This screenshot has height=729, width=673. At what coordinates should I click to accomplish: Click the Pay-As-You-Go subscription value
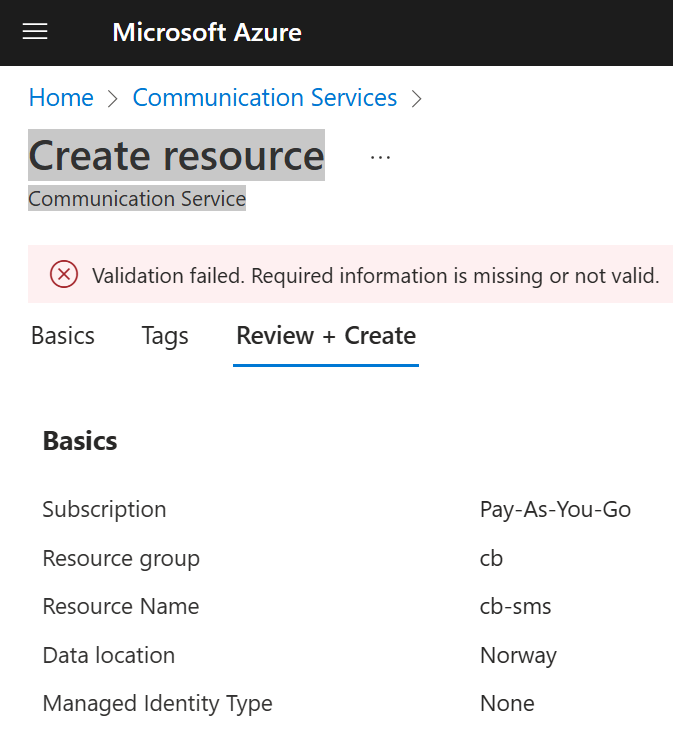[555, 509]
